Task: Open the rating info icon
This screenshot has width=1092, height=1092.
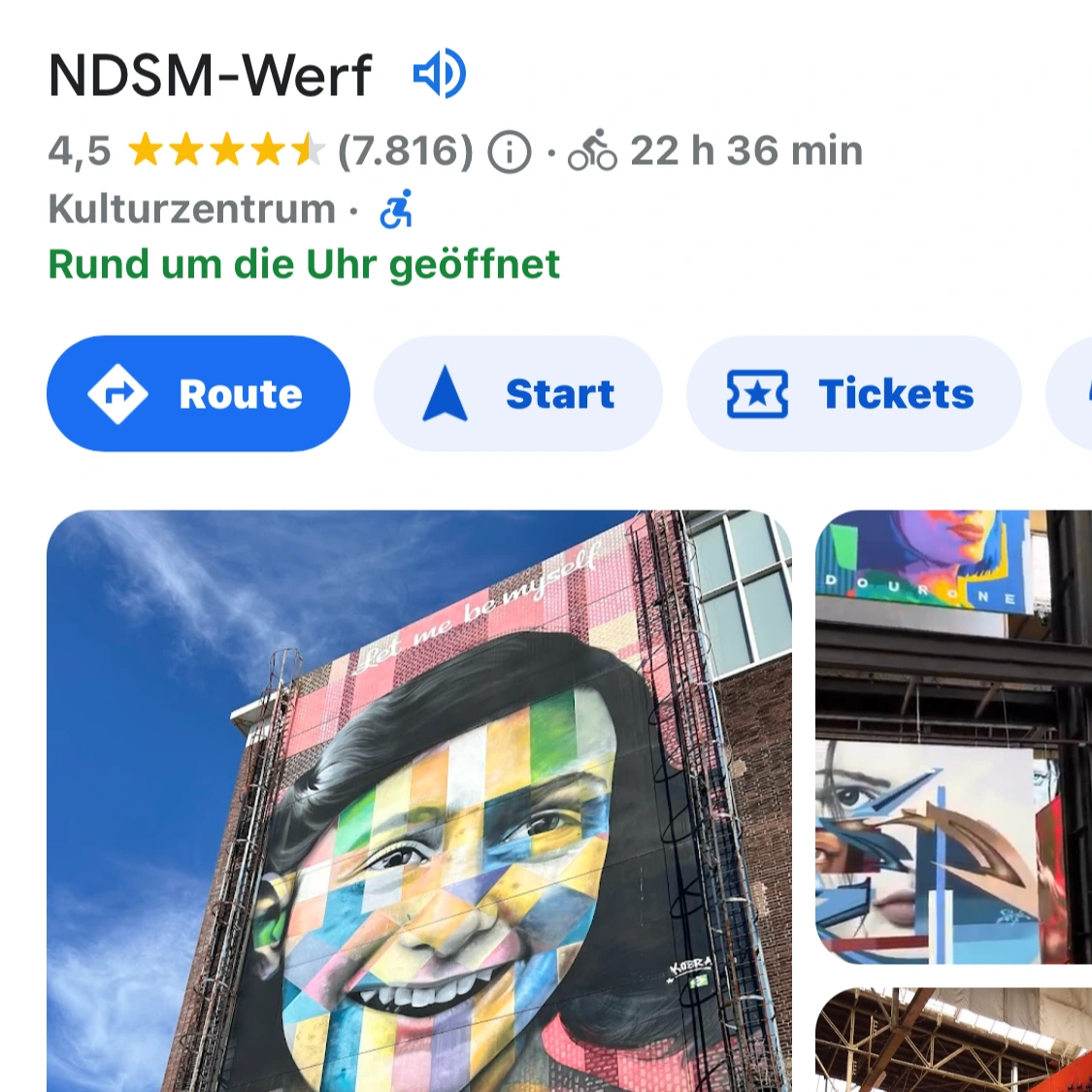Action: tap(509, 151)
